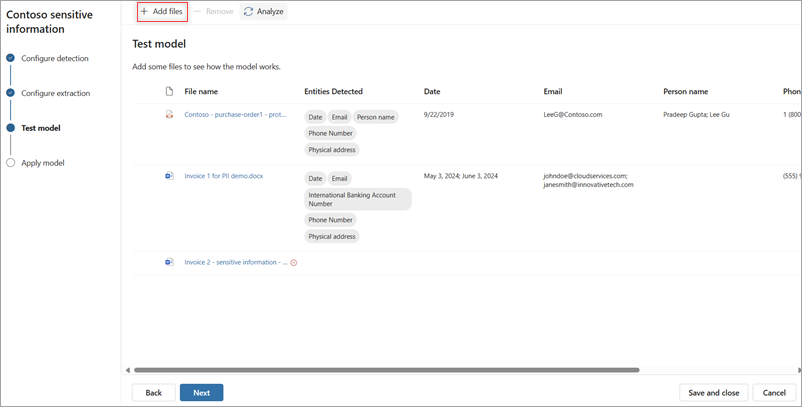Click the Date column header
This screenshot has height=407, width=802.
(x=432, y=92)
